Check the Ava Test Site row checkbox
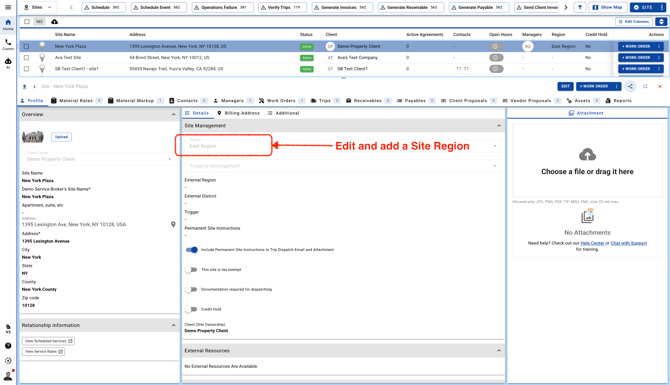The height and width of the screenshot is (385, 670). (x=26, y=57)
